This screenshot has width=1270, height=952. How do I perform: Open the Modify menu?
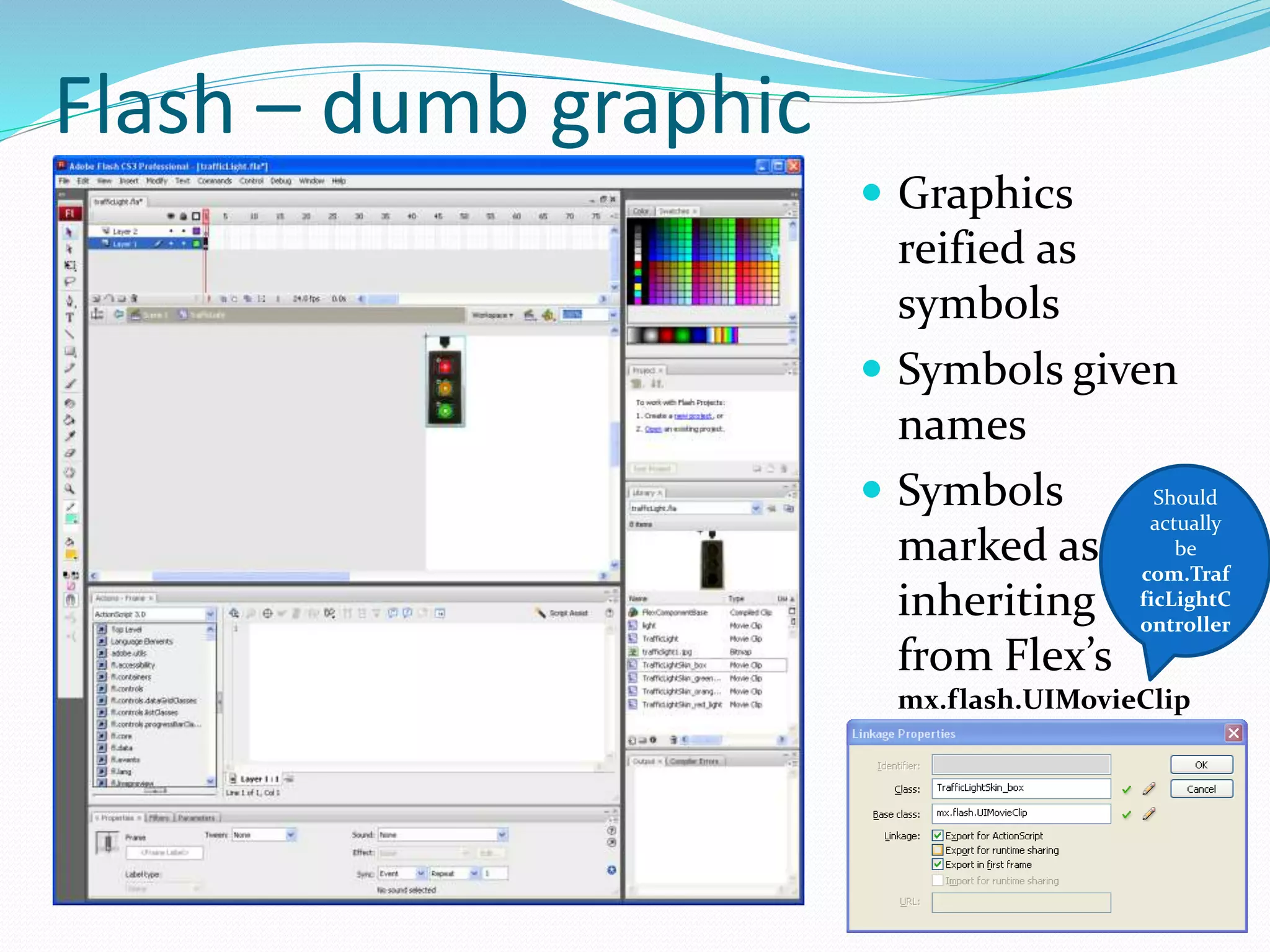point(157,181)
